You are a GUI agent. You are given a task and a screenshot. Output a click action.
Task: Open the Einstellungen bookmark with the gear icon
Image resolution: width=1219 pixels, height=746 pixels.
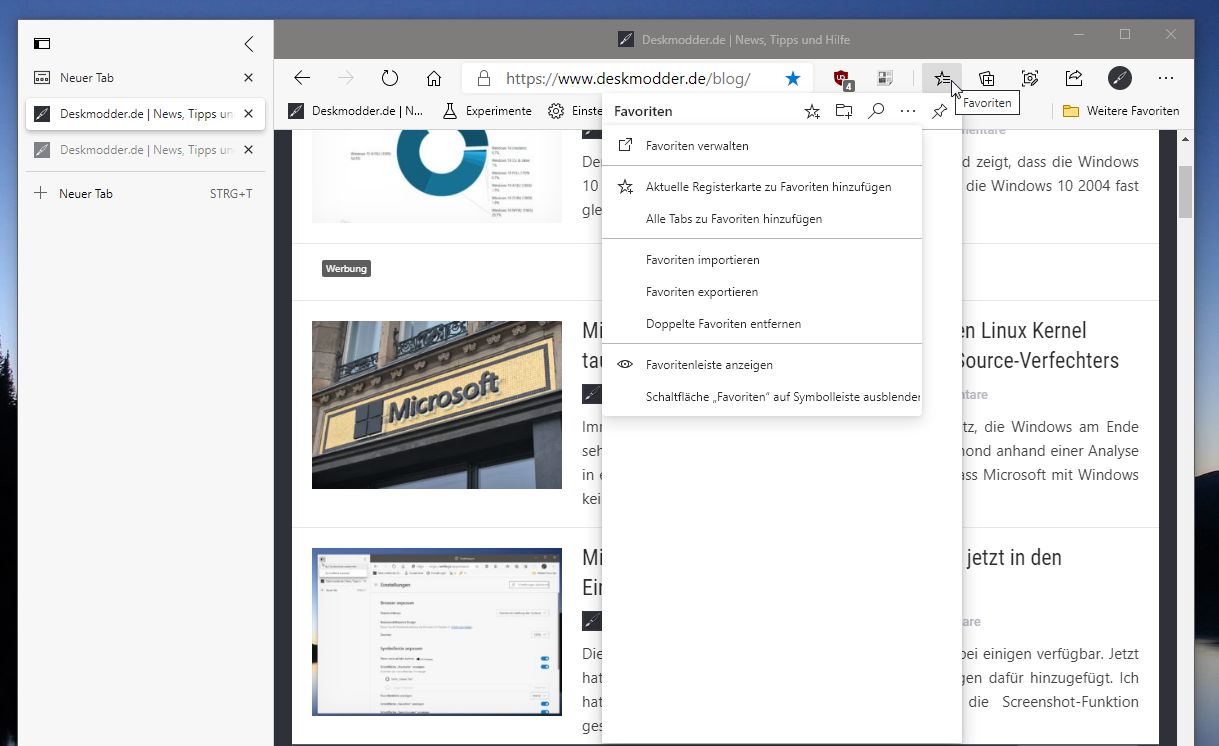tap(574, 111)
